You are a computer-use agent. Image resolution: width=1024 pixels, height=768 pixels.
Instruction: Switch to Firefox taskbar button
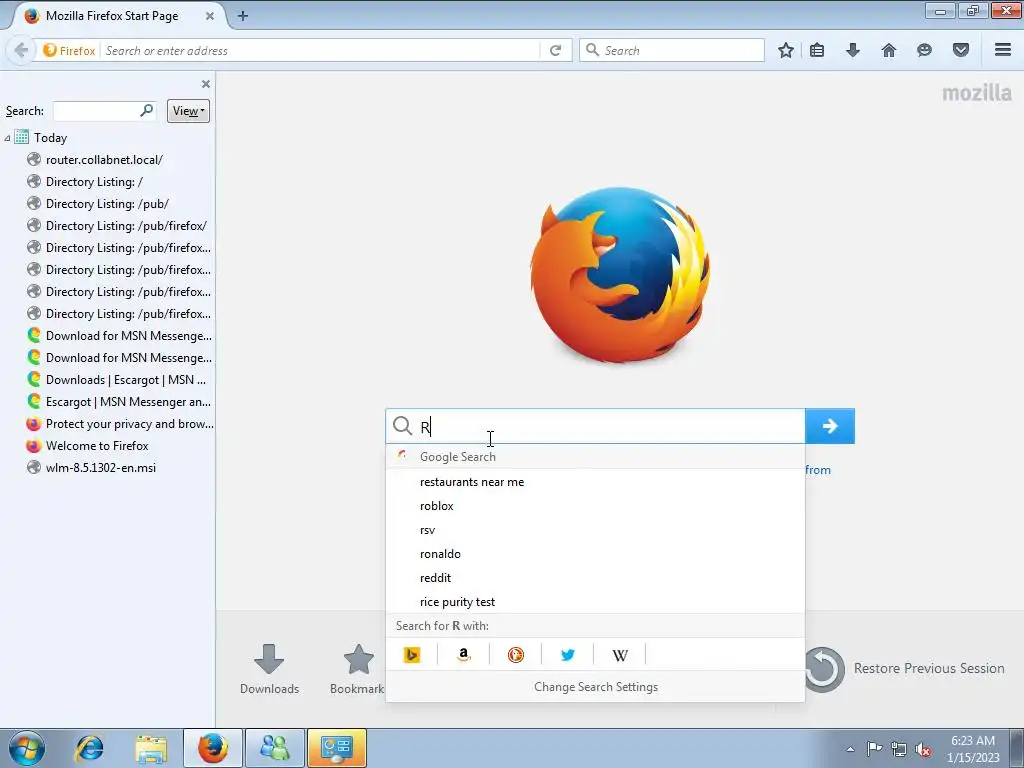click(213, 748)
